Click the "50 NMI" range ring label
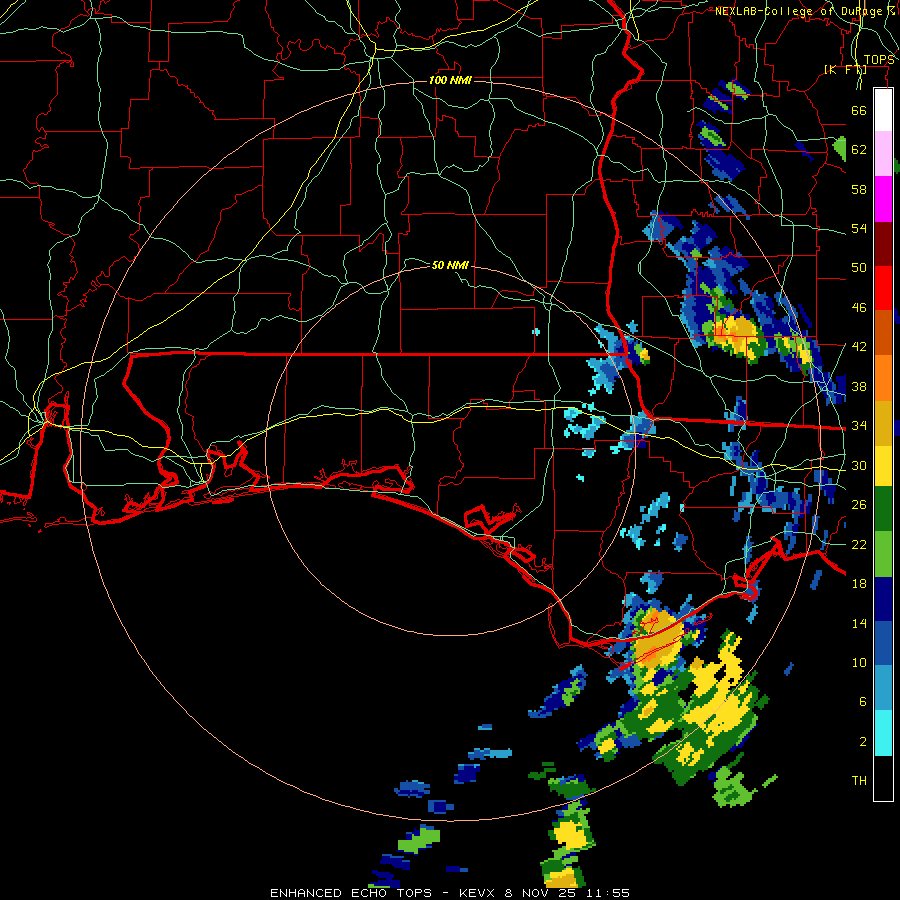 (450, 265)
